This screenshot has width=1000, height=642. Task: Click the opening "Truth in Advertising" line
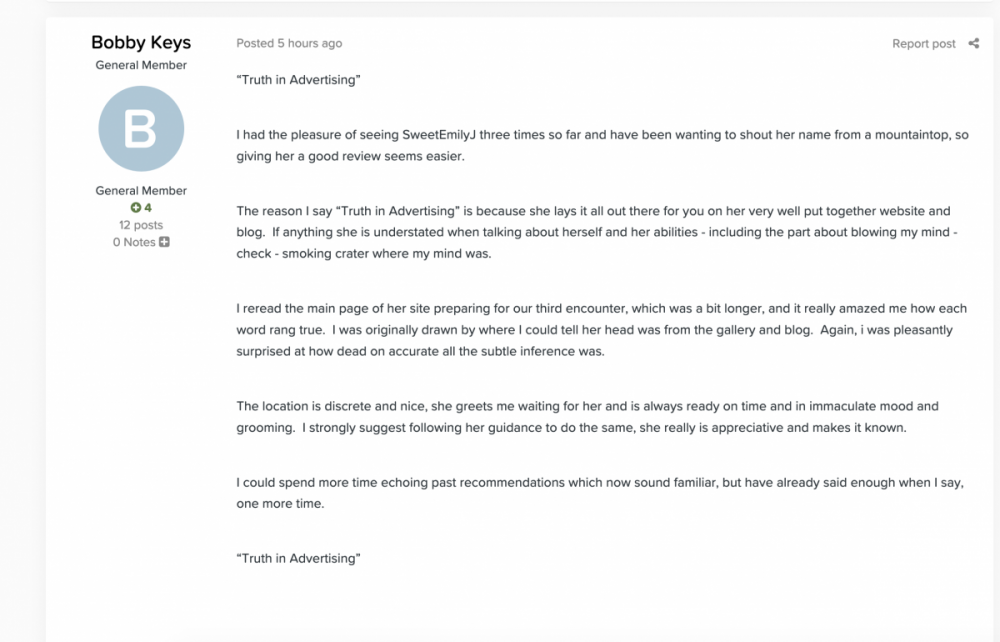click(x=298, y=80)
